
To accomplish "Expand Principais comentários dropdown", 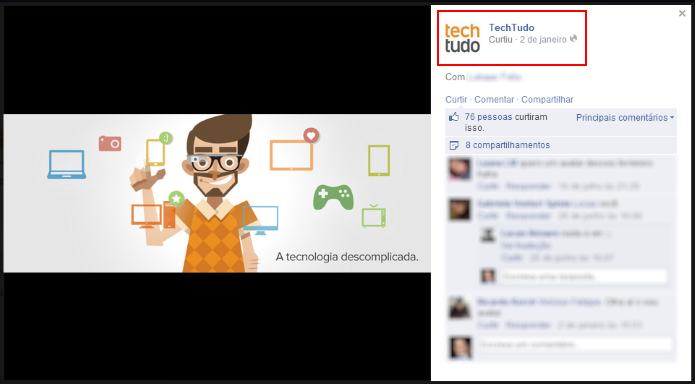I will point(625,118).
